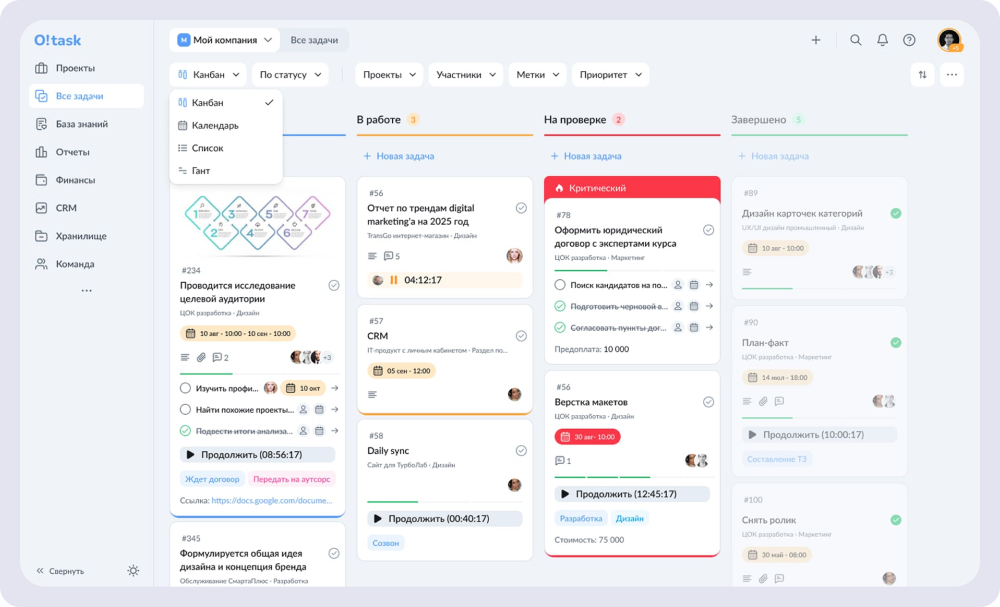1000x607 pixels.
Task: Add Новая задача in В работе column
Action: (x=399, y=156)
